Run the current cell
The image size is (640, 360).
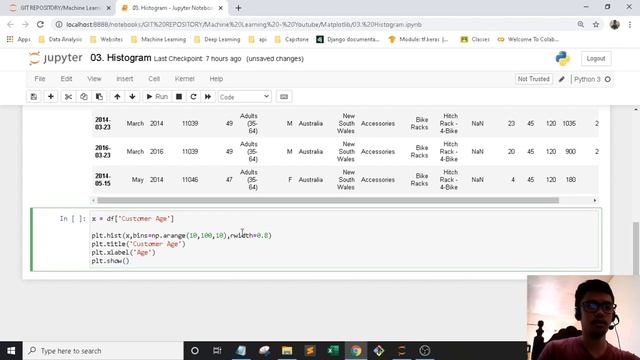click(157, 97)
